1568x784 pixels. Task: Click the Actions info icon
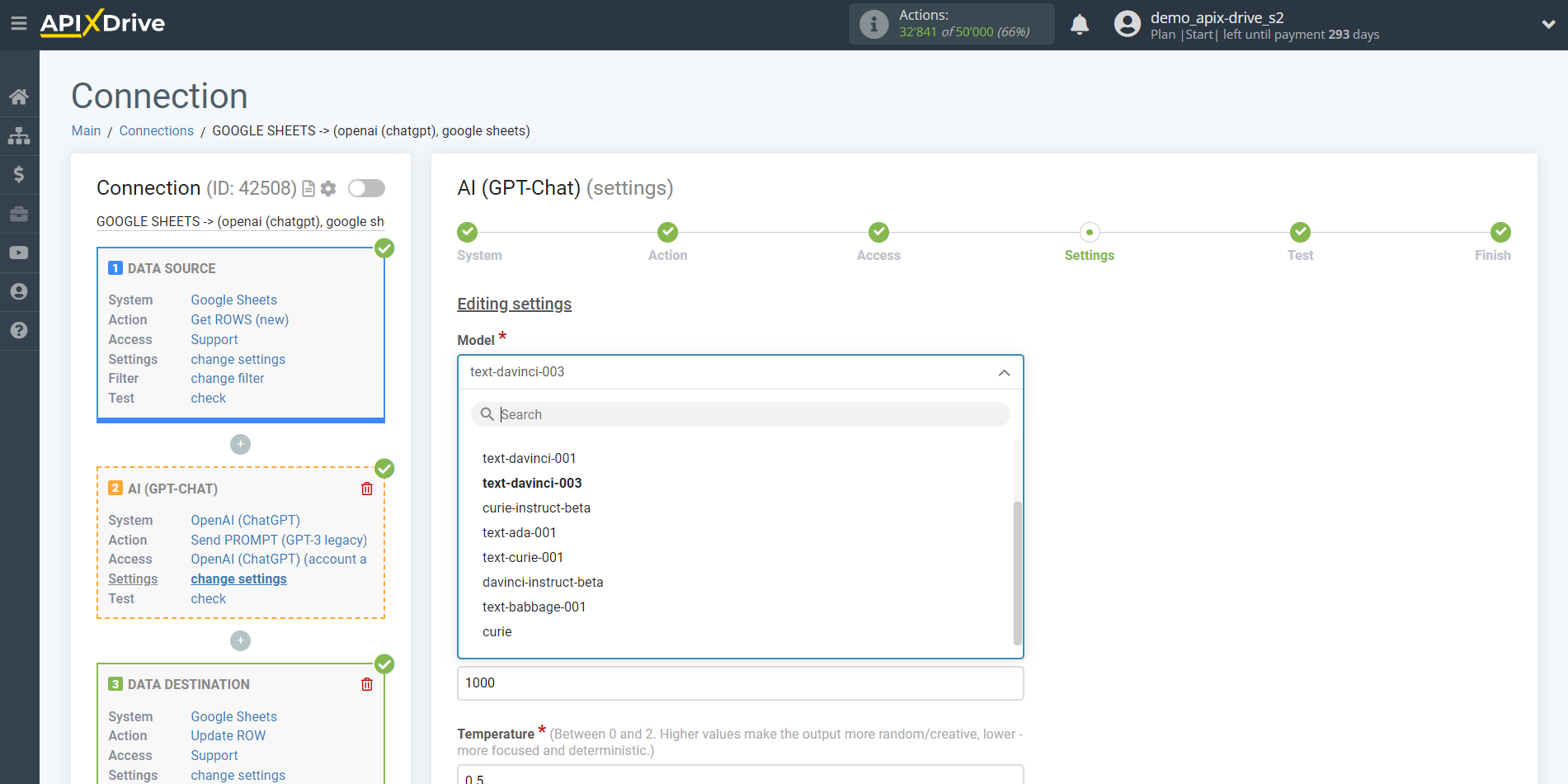pyautogui.click(x=873, y=24)
